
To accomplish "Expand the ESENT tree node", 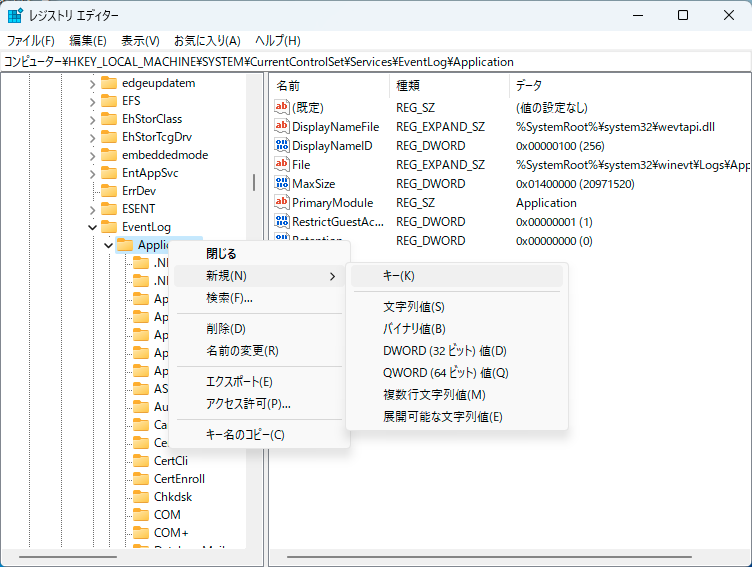I will [x=92, y=209].
